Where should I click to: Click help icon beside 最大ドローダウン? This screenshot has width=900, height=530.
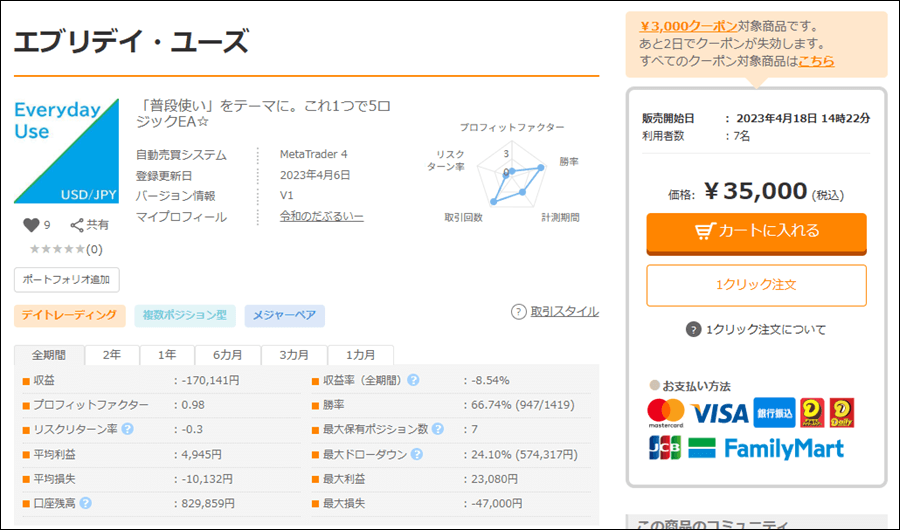[x=414, y=454]
